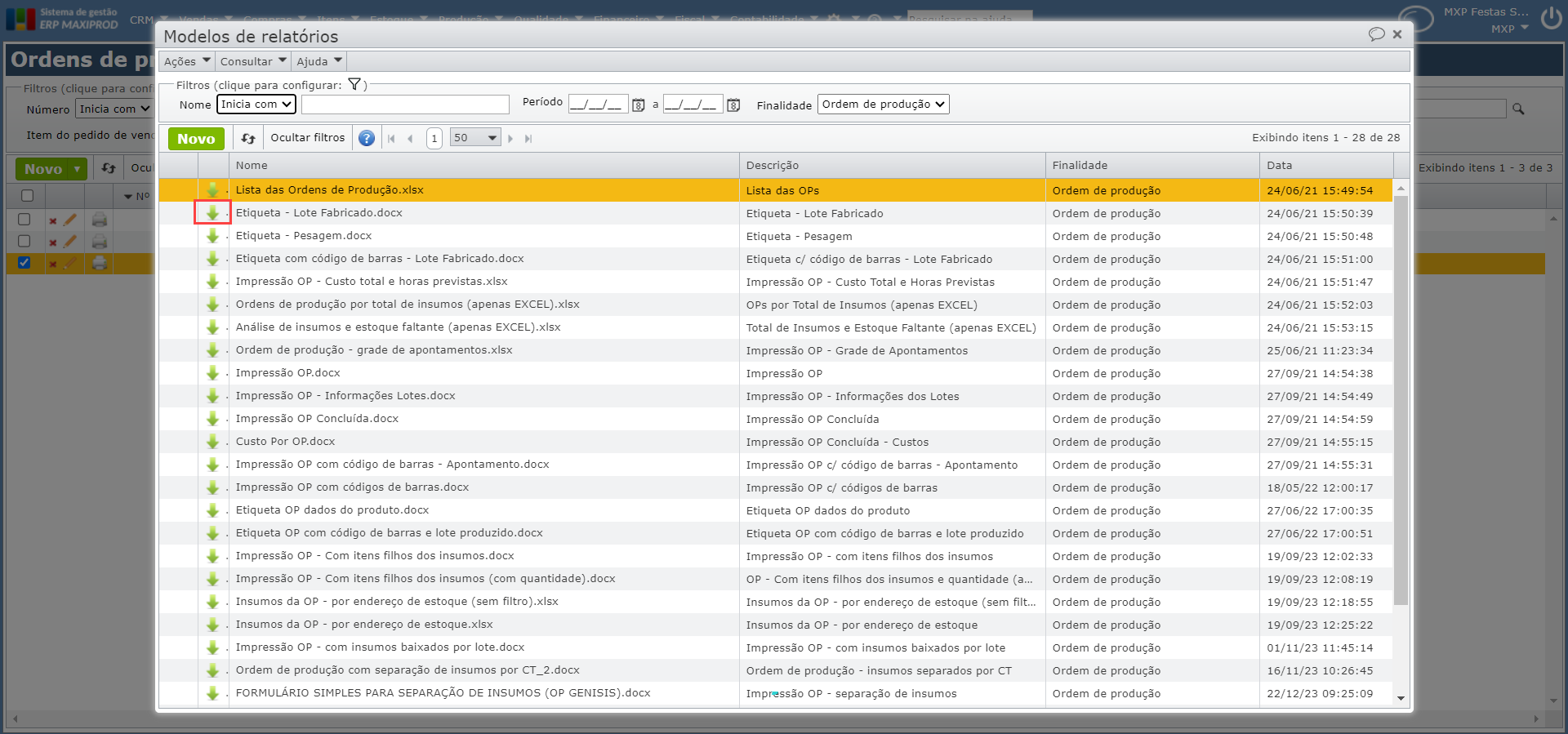
Task: Open the page size dropdown showing 50
Action: (x=475, y=138)
